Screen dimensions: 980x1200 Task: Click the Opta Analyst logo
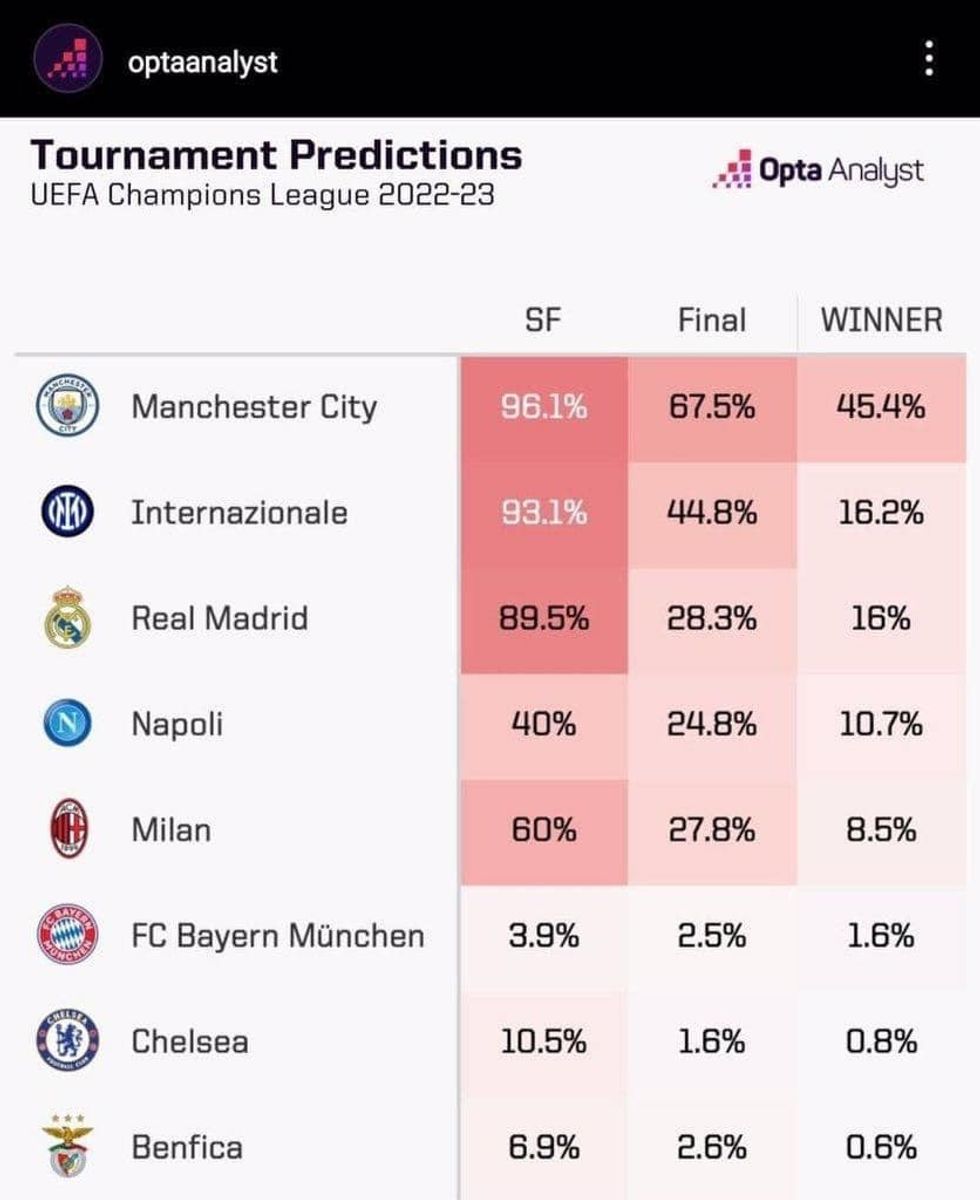(819, 170)
